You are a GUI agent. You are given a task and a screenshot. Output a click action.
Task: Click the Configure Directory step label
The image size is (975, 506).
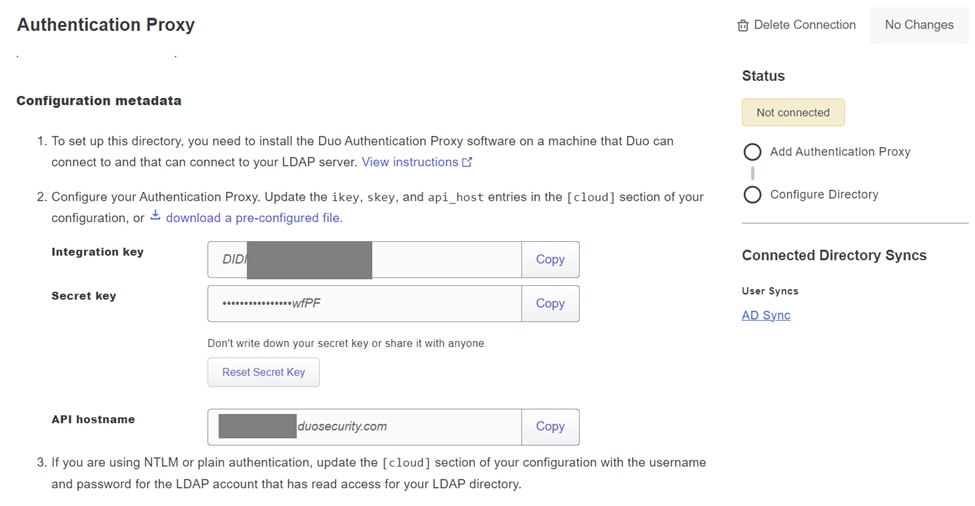pos(824,194)
